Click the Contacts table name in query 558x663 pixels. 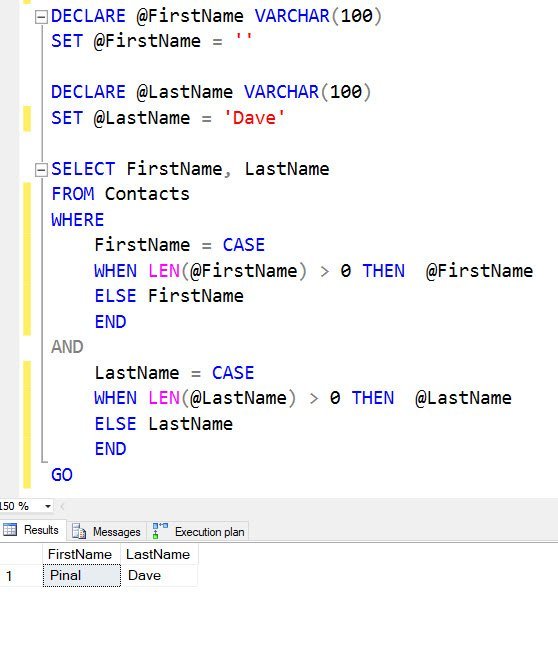pos(147,194)
